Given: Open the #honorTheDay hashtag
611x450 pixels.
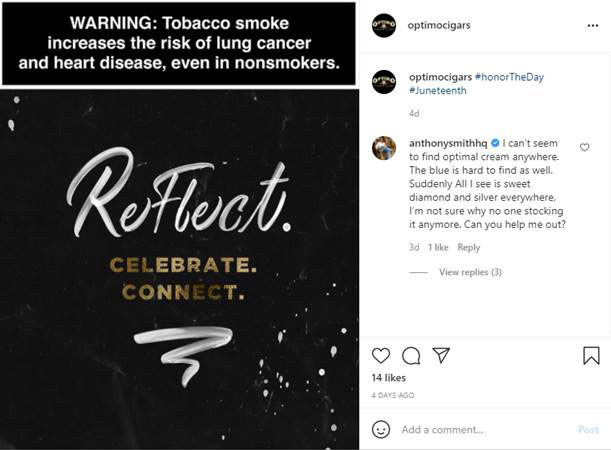Looking at the screenshot, I should coord(509,77).
